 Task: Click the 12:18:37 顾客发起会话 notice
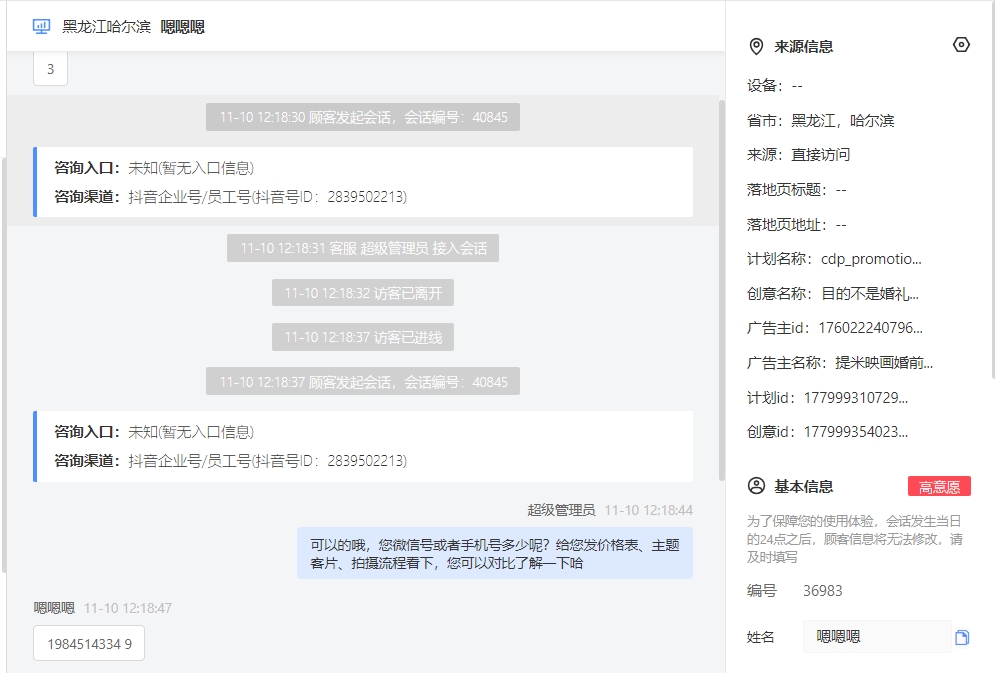tap(363, 381)
